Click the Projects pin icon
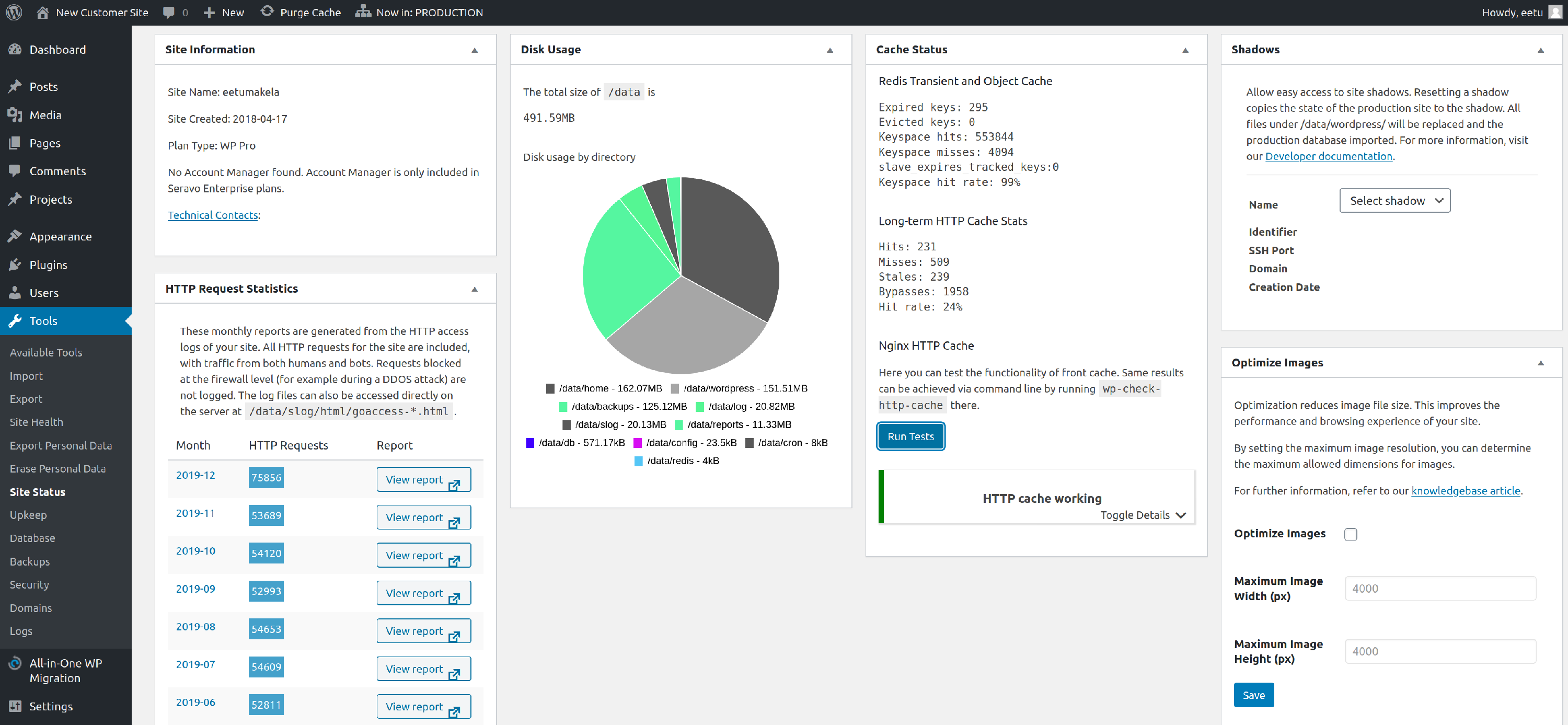1568x725 pixels. click(x=15, y=199)
